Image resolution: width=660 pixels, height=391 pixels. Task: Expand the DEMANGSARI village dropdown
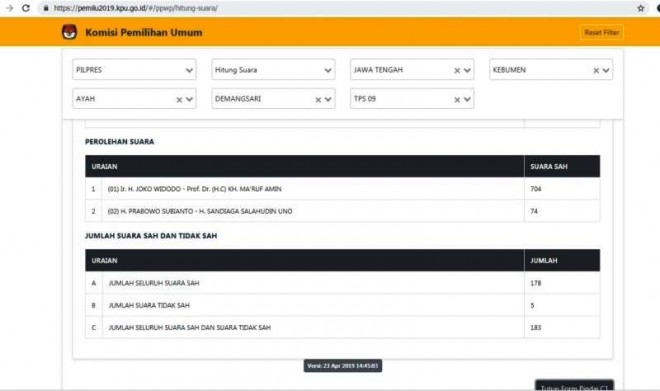pyautogui.click(x=328, y=99)
